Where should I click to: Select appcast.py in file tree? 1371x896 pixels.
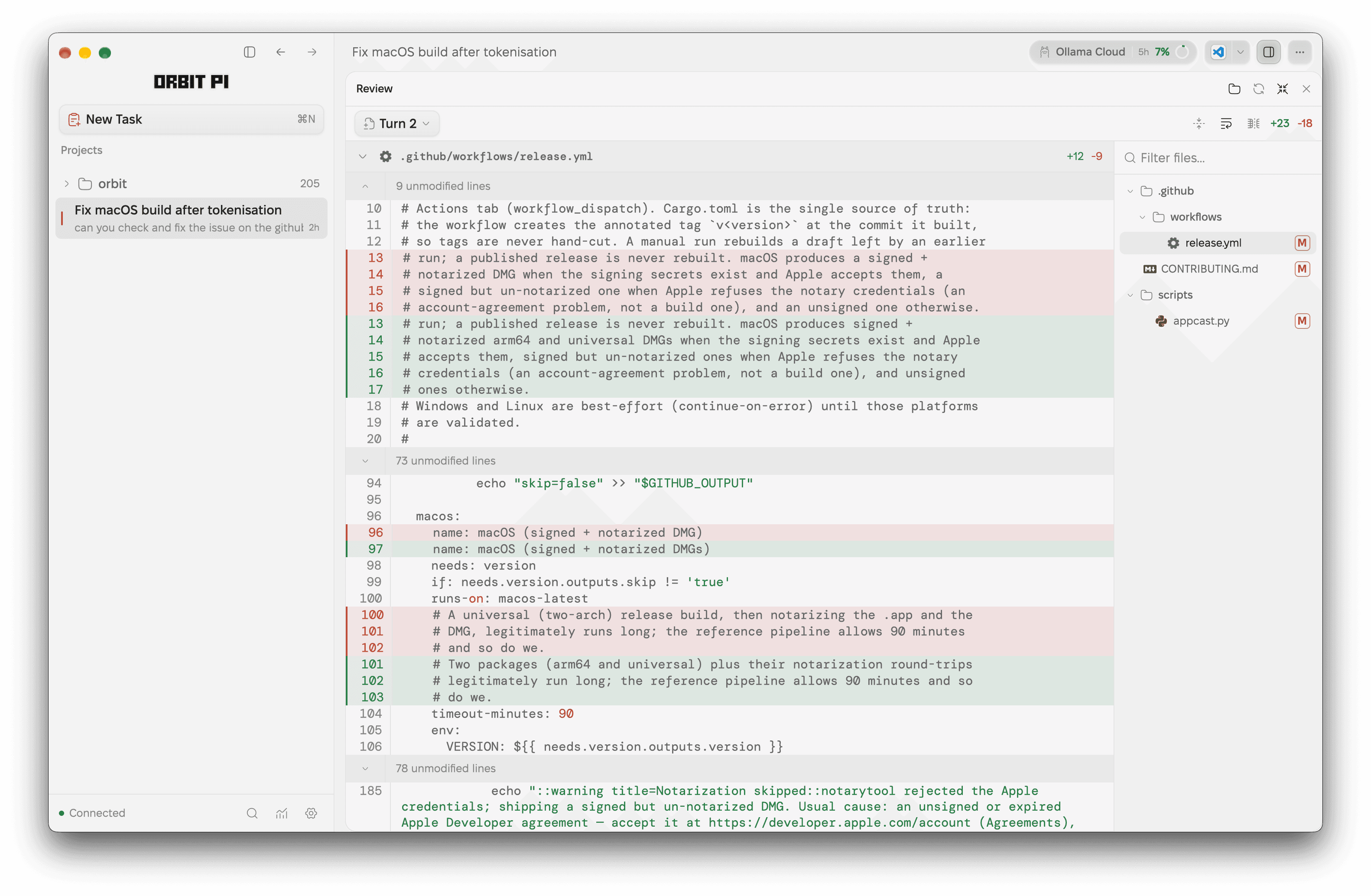pos(1217,321)
